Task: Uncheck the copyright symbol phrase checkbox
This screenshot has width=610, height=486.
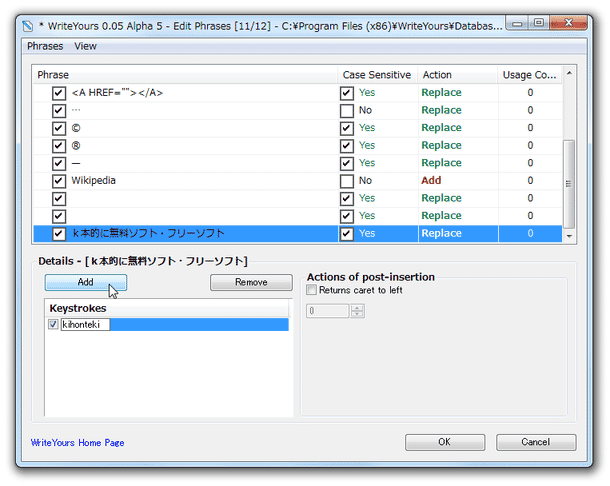Action: (59, 128)
